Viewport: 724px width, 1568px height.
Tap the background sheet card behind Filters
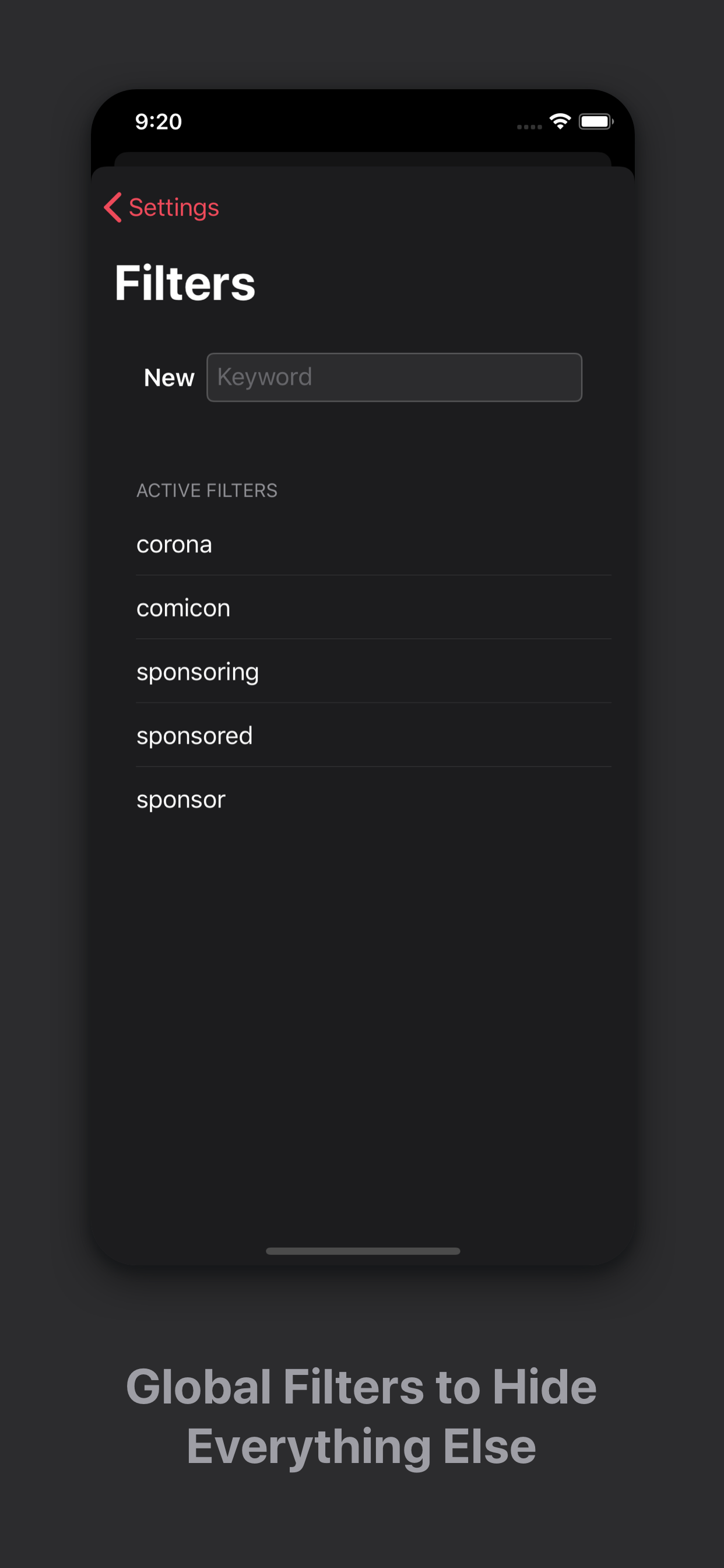(x=362, y=159)
